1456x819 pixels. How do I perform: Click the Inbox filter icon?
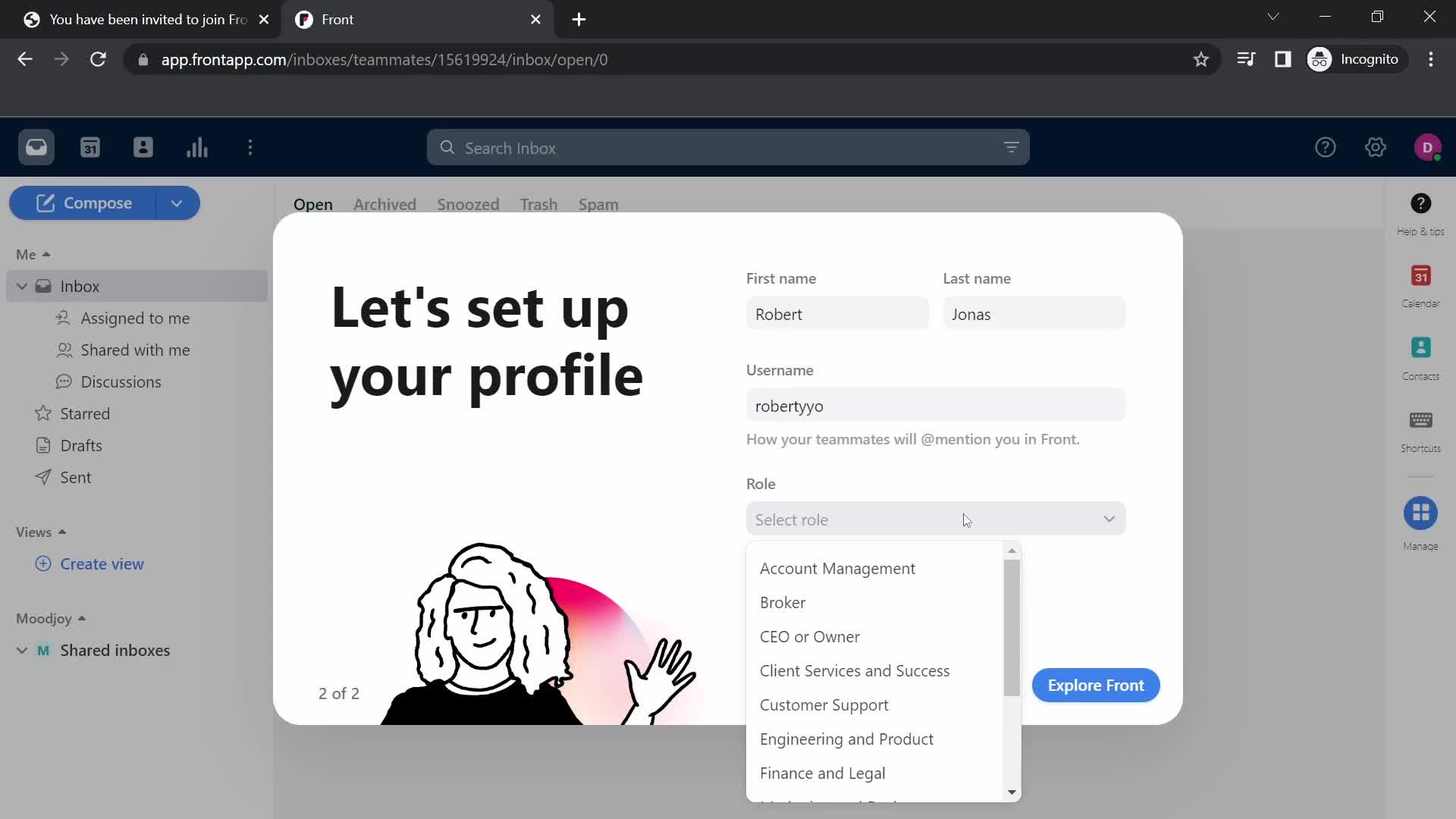[x=1012, y=148]
